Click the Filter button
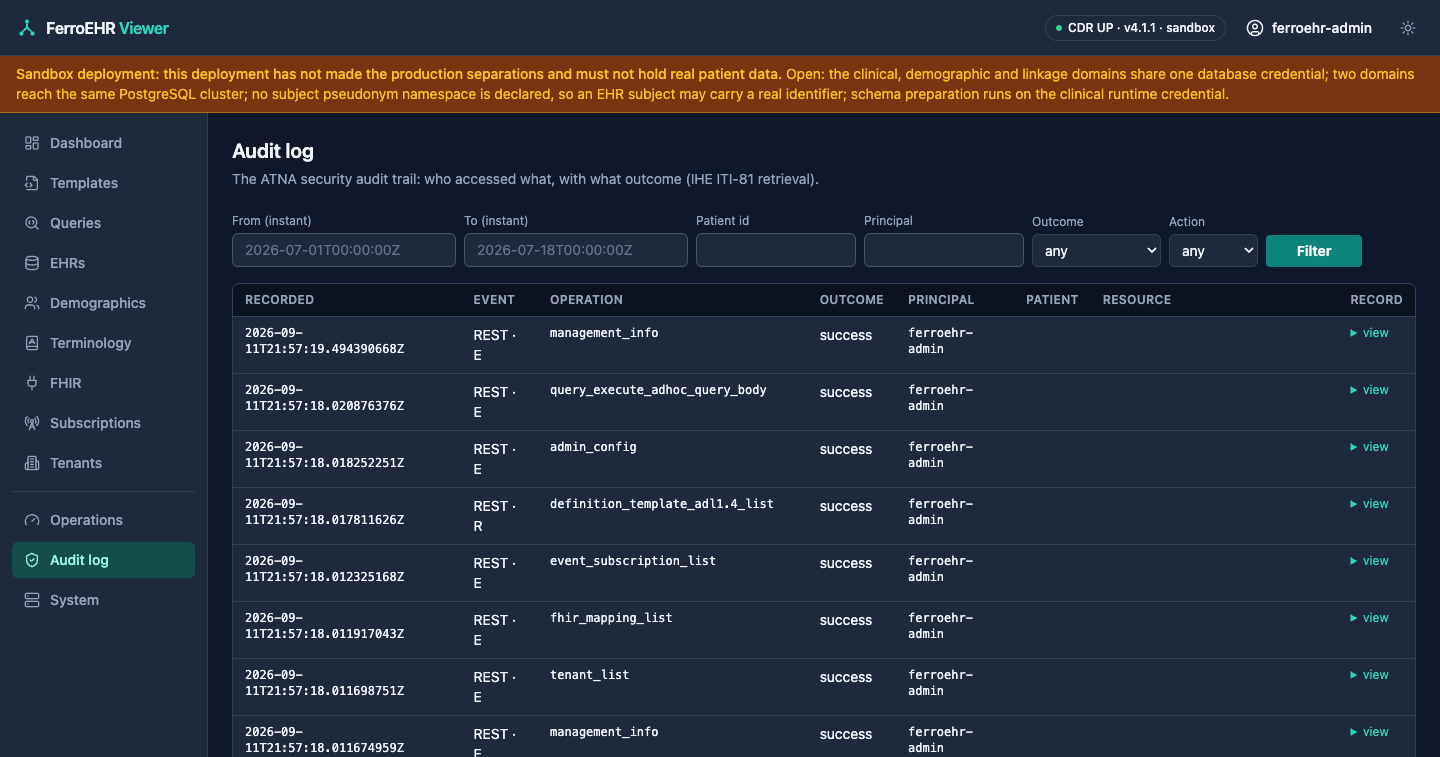1440x757 pixels. point(1314,251)
